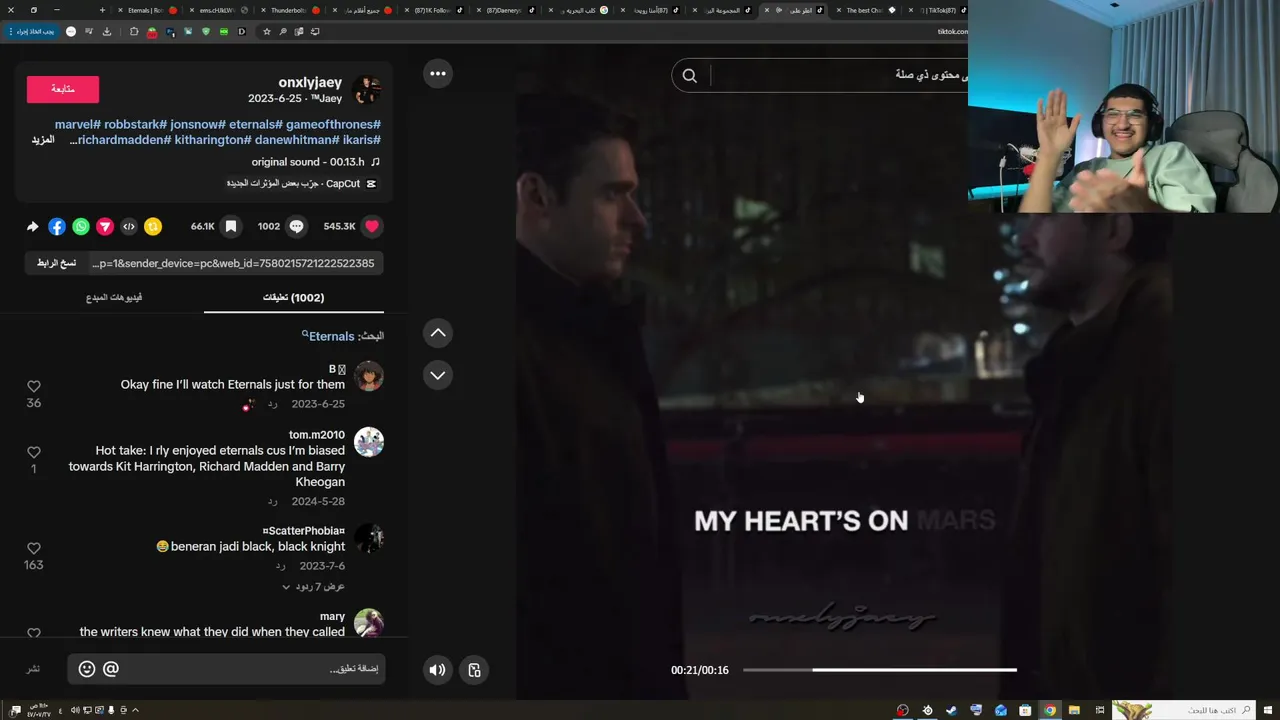Mute the video with speaker icon
This screenshot has height=720, width=1280.
pyautogui.click(x=437, y=670)
